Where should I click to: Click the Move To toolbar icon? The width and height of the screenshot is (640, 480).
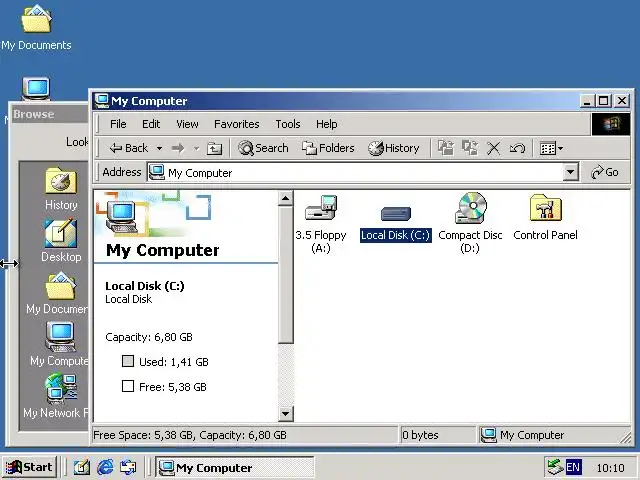coord(446,148)
